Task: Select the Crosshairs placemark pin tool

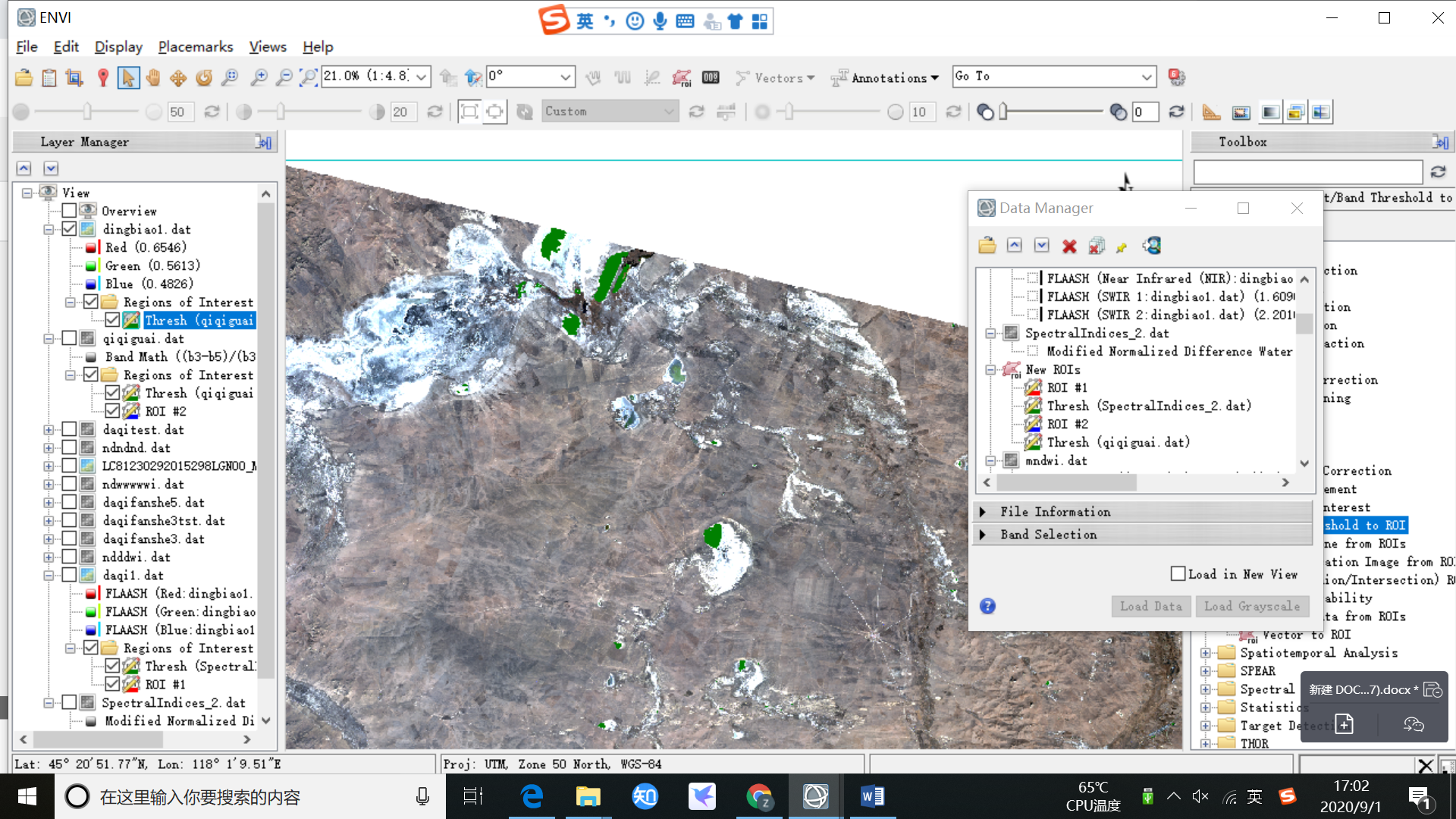Action: pos(103,77)
